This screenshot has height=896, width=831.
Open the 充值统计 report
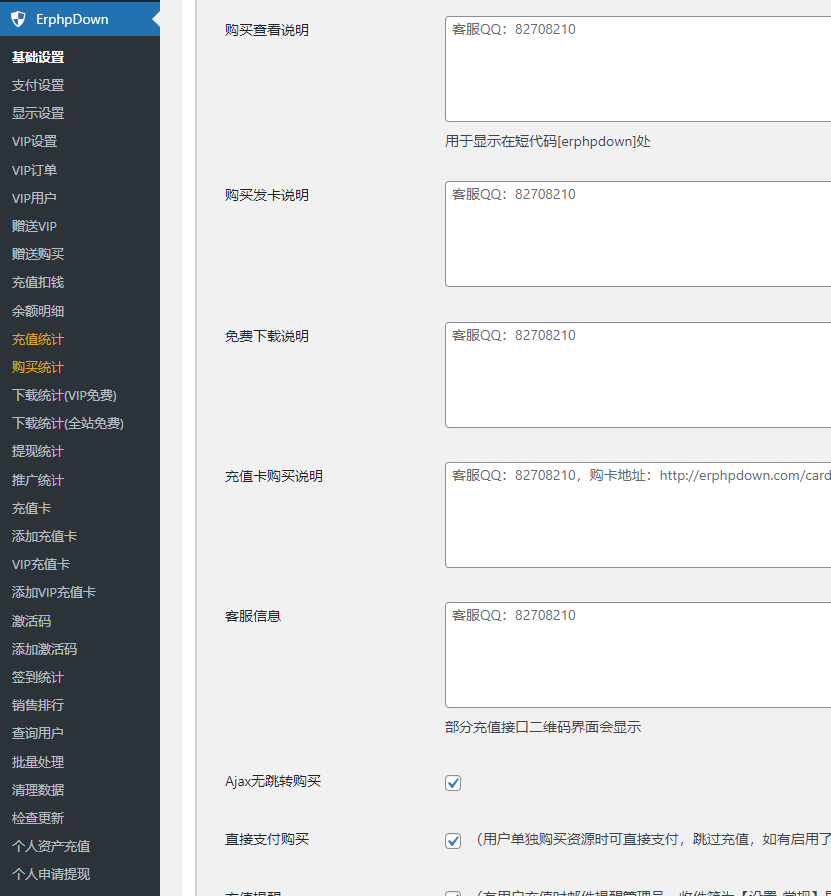click(37, 338)
